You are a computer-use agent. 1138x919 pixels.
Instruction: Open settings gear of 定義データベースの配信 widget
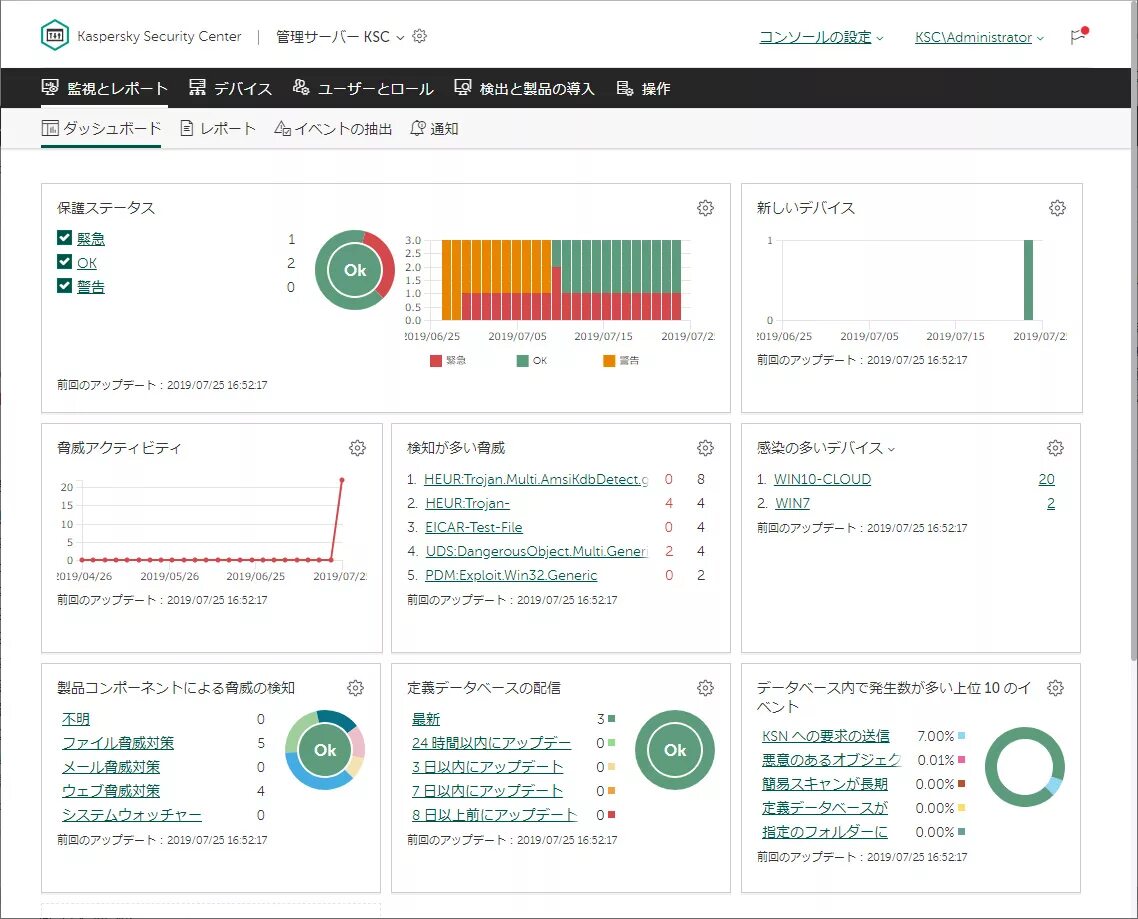point(705,687)
